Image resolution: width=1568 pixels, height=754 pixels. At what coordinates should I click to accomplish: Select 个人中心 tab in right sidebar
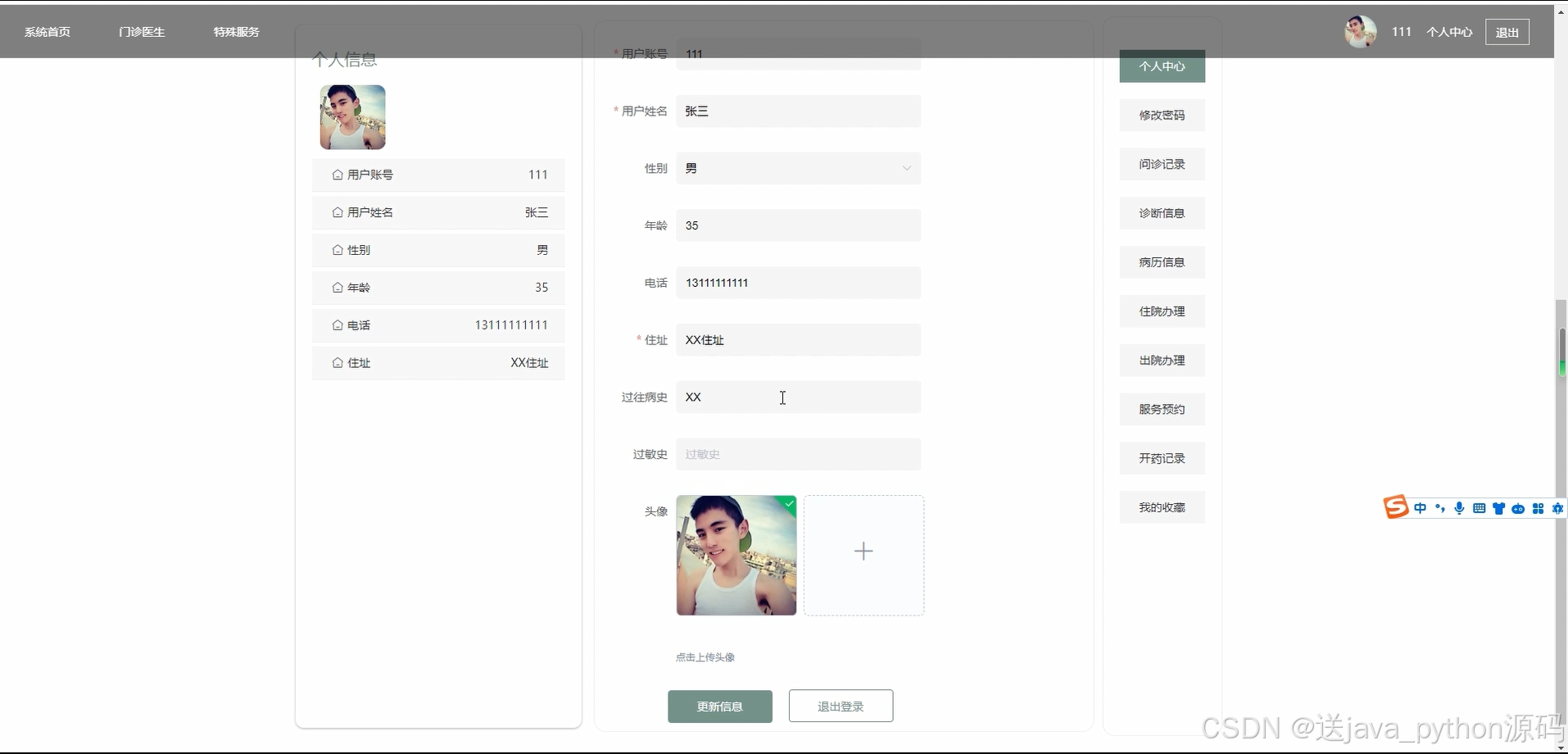coord(1162,66)
